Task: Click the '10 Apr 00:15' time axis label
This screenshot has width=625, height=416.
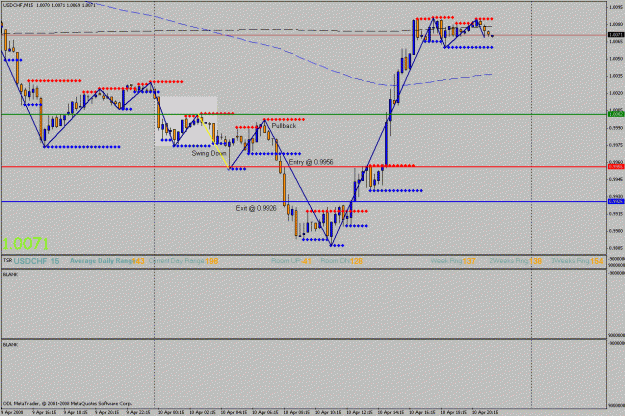Action: (x=171, y=412)
